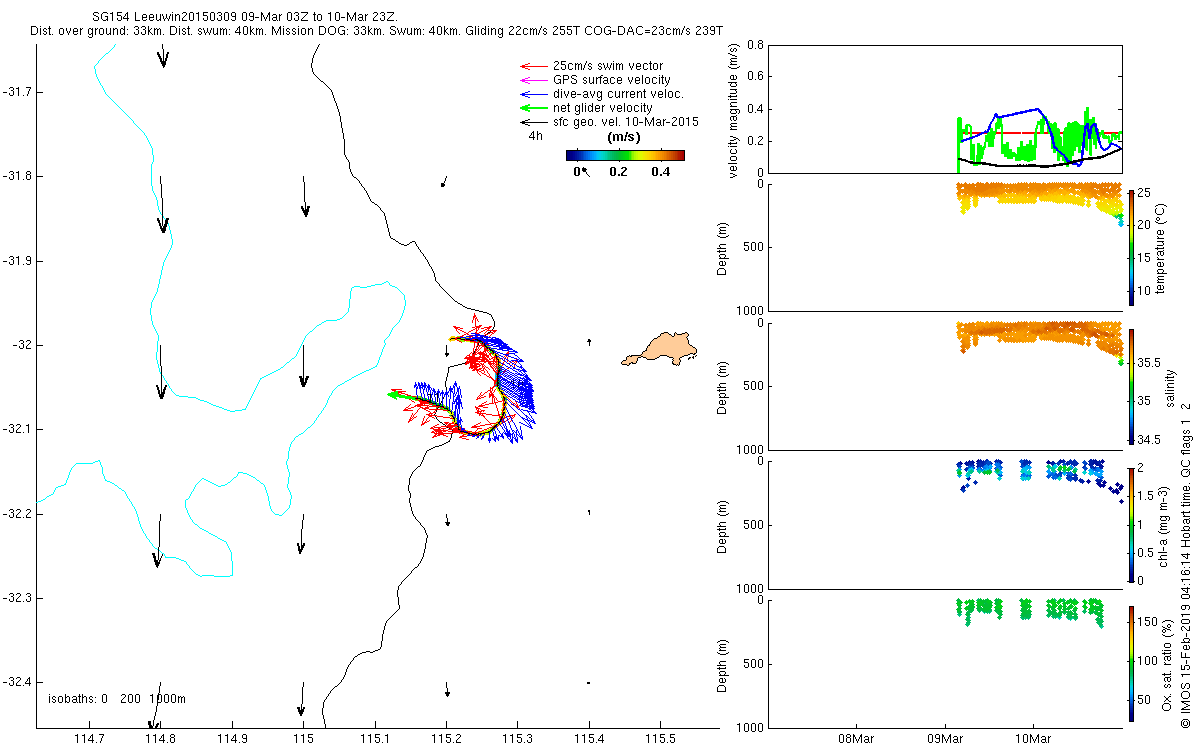Click the 'net glider velocity' legend label
1200x750 pixels.
603,108
